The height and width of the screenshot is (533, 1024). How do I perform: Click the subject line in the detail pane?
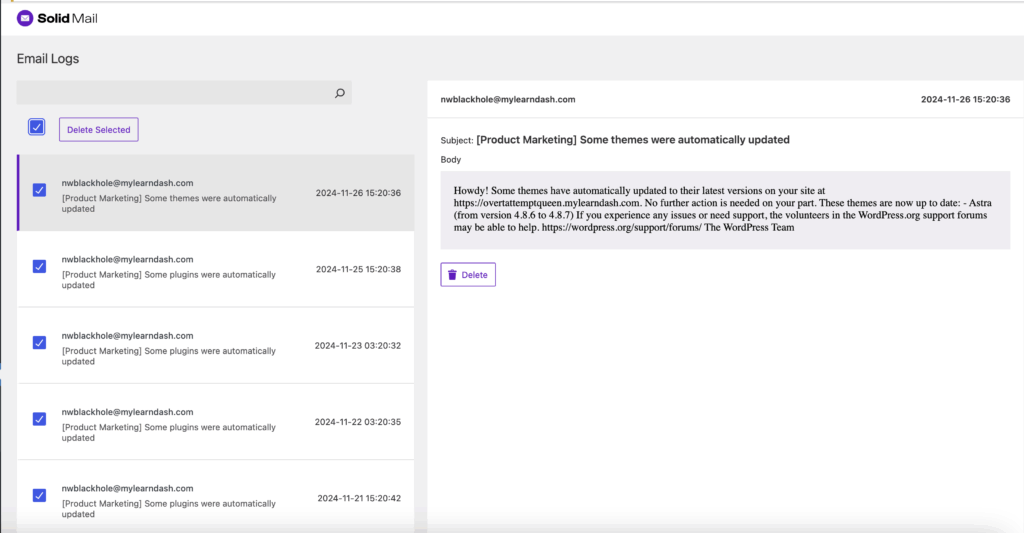pos(632,140)
